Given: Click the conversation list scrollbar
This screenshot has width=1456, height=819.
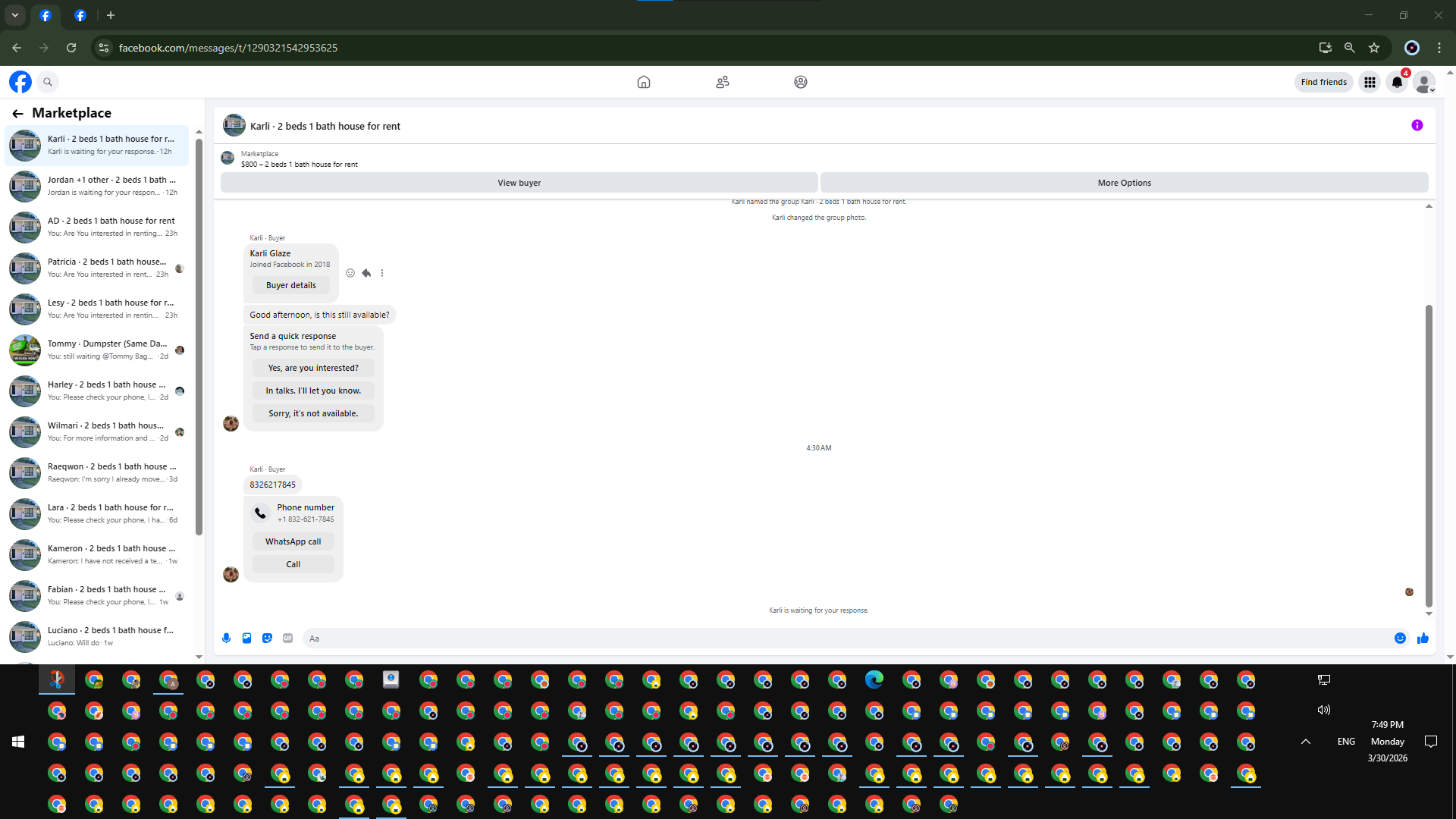Looking at the screenshot, I should tap(199, 334).
